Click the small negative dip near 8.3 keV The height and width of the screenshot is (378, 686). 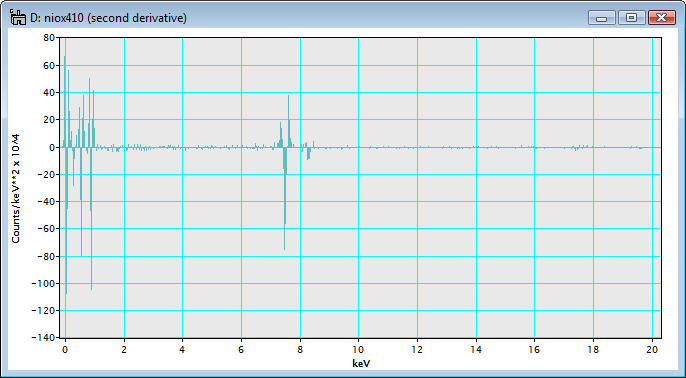coord(308,153)
